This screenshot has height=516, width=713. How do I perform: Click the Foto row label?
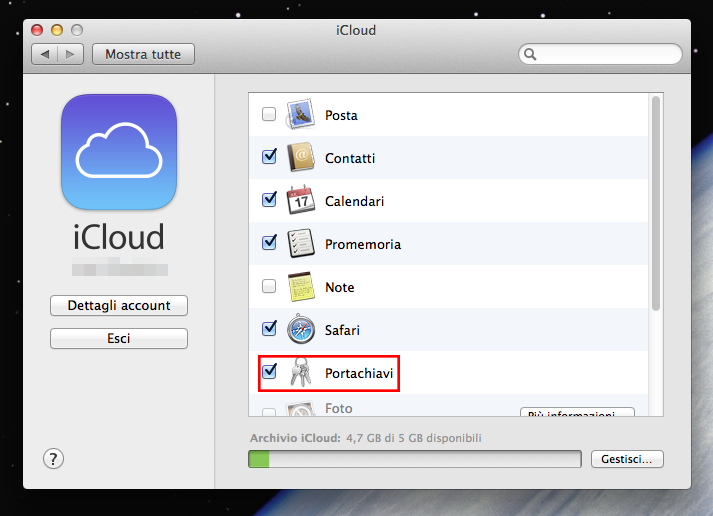click(x=339, y=408)
